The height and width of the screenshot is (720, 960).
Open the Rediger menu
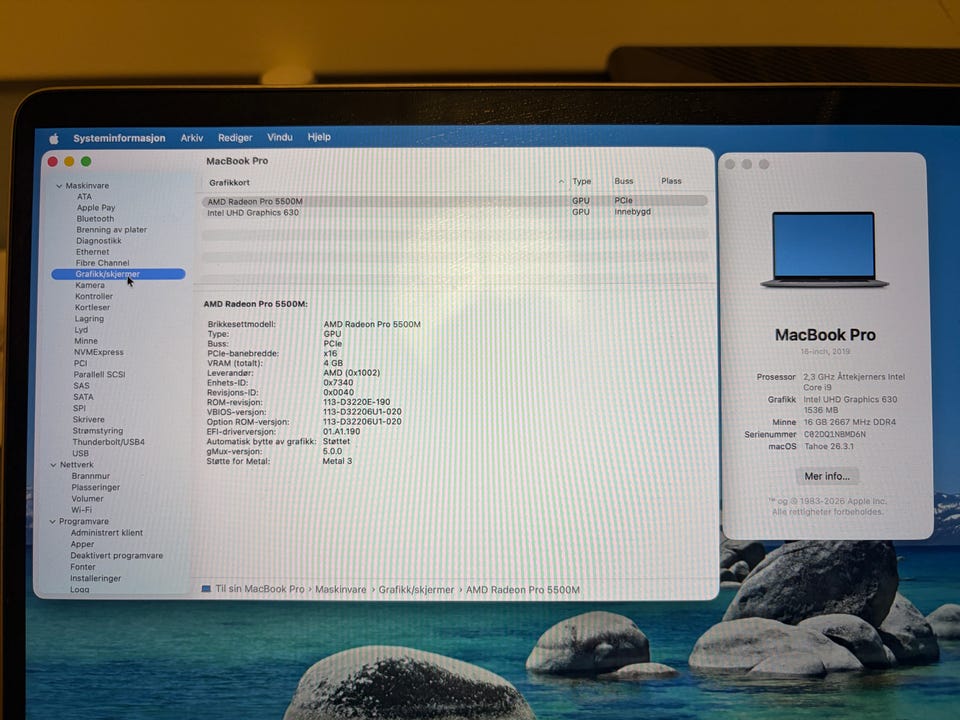pos(235,138)
